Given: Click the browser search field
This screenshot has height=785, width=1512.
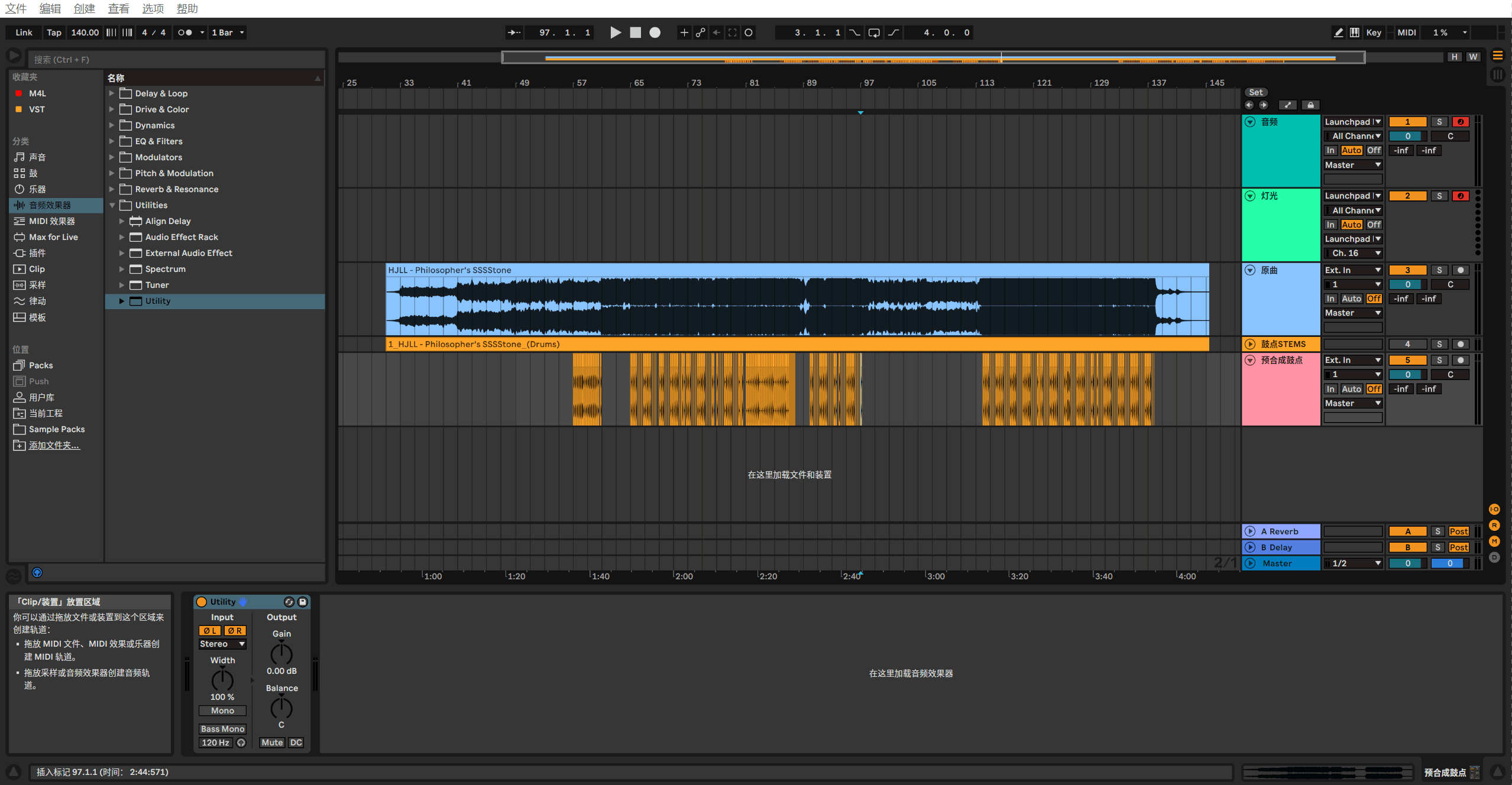Looking at the screenshot, I should (176, 60).
